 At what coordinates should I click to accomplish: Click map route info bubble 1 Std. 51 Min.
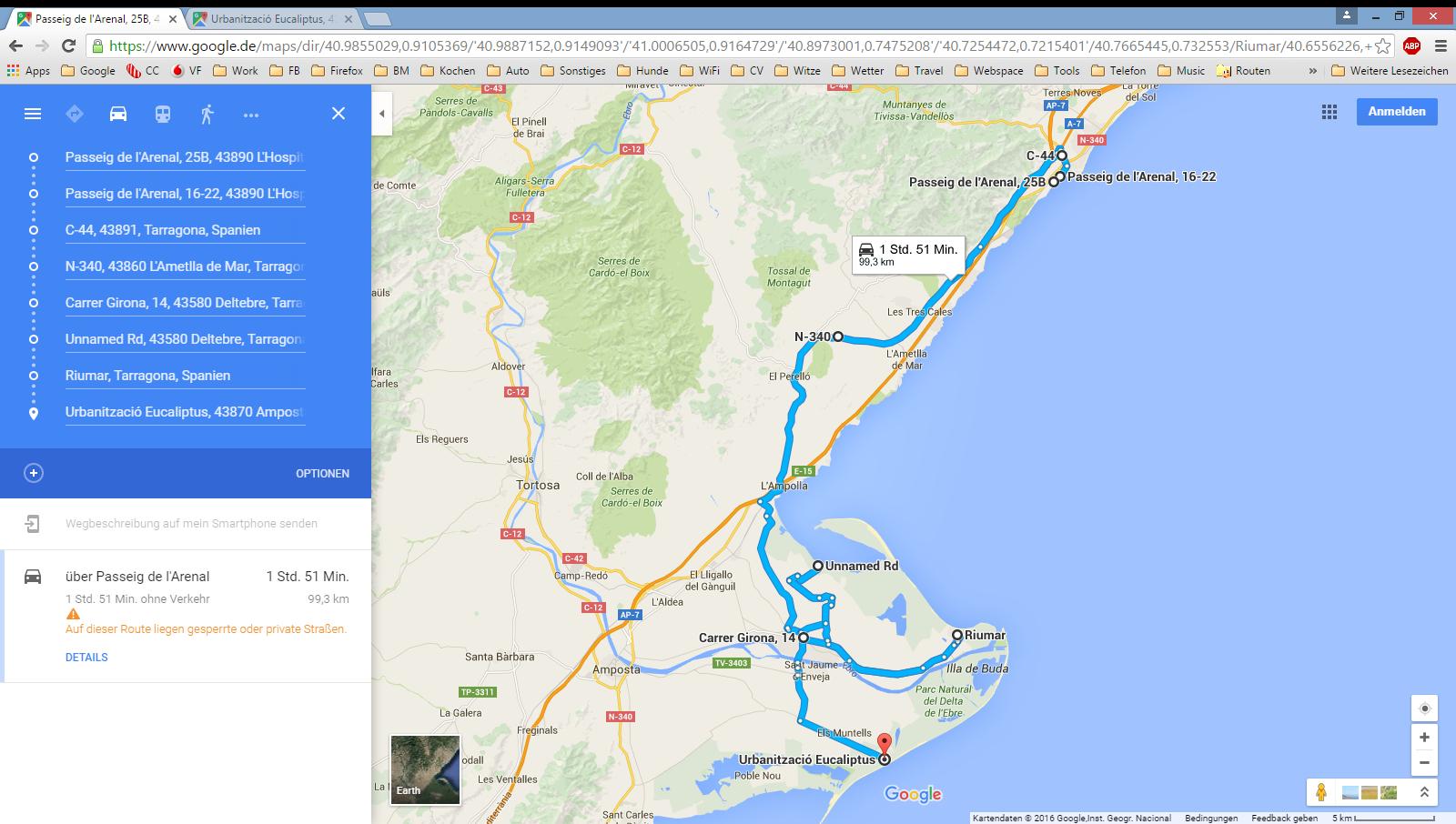coord(908,255)
